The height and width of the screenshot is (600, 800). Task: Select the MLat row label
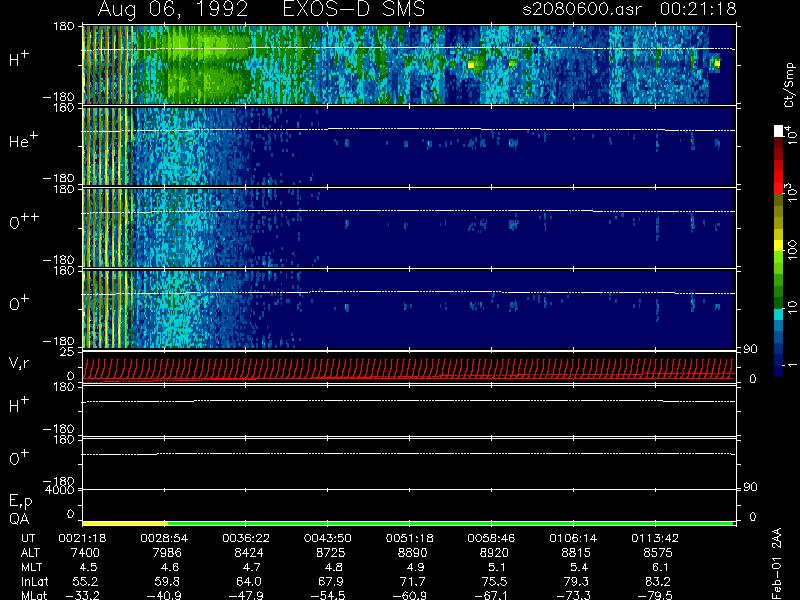34,595
